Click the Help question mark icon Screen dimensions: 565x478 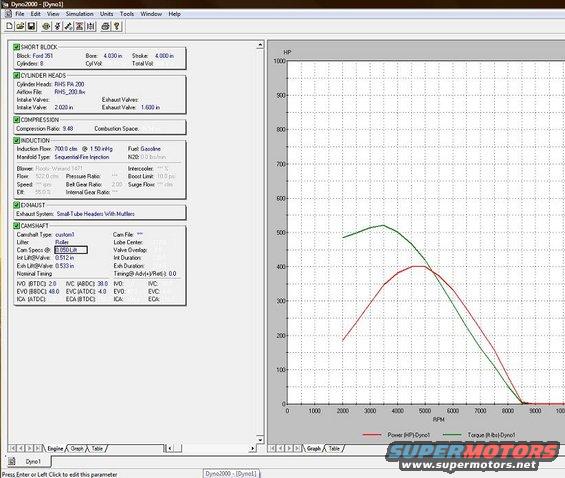[x=117, y=26]
